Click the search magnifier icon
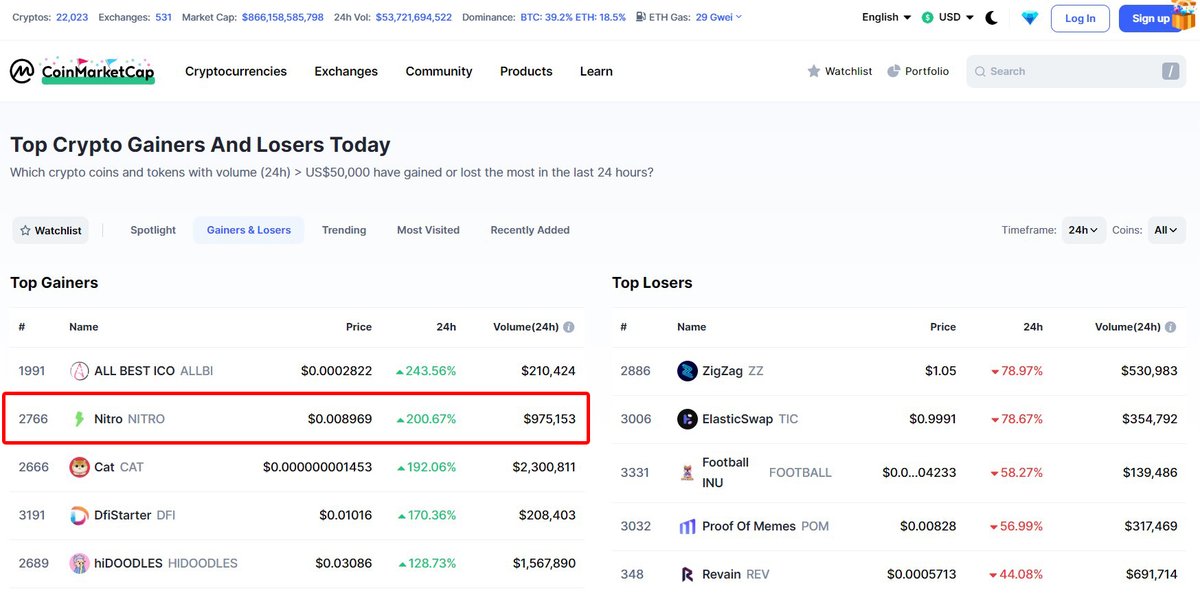 [980, 72]
